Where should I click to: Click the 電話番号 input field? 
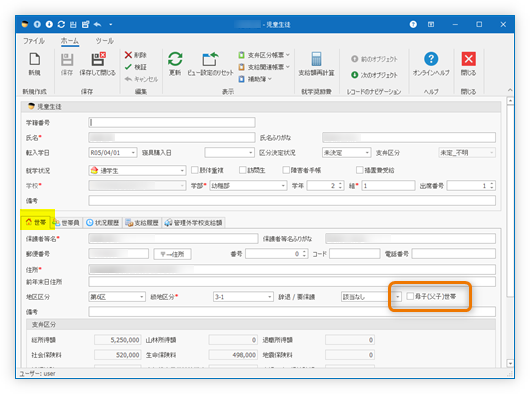coord(454,253)
